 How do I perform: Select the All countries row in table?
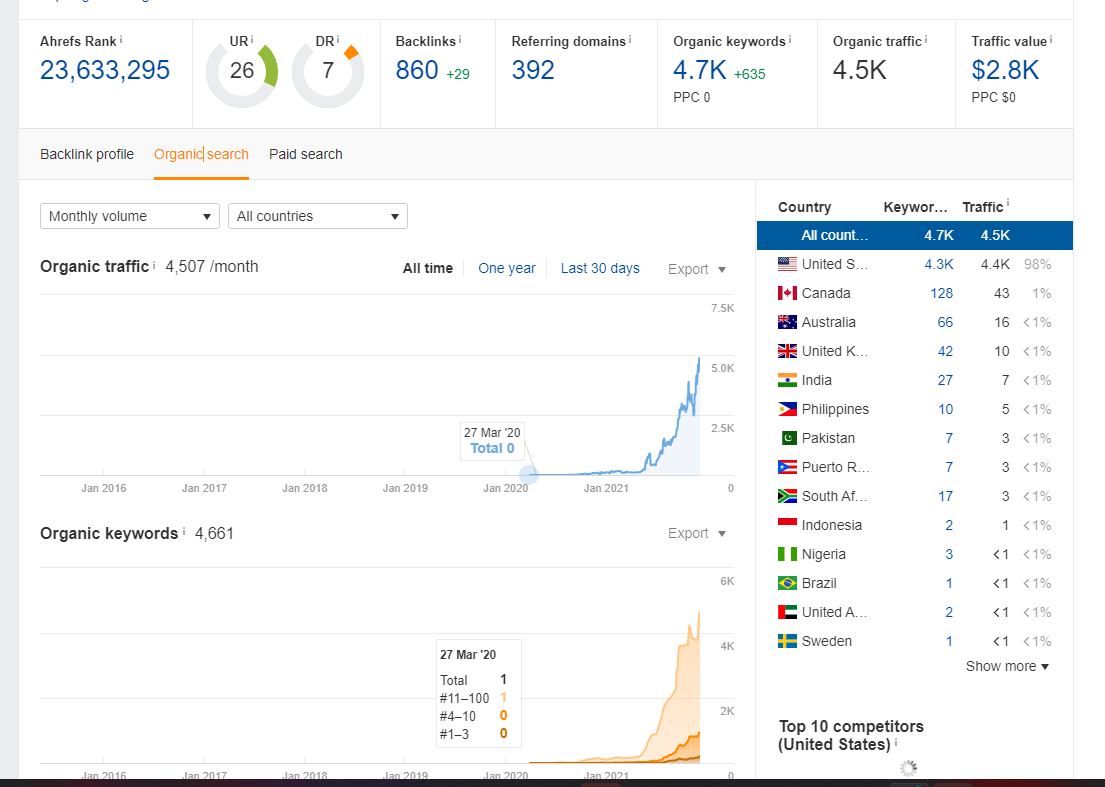pyautogui.click(x=915, y=235)
